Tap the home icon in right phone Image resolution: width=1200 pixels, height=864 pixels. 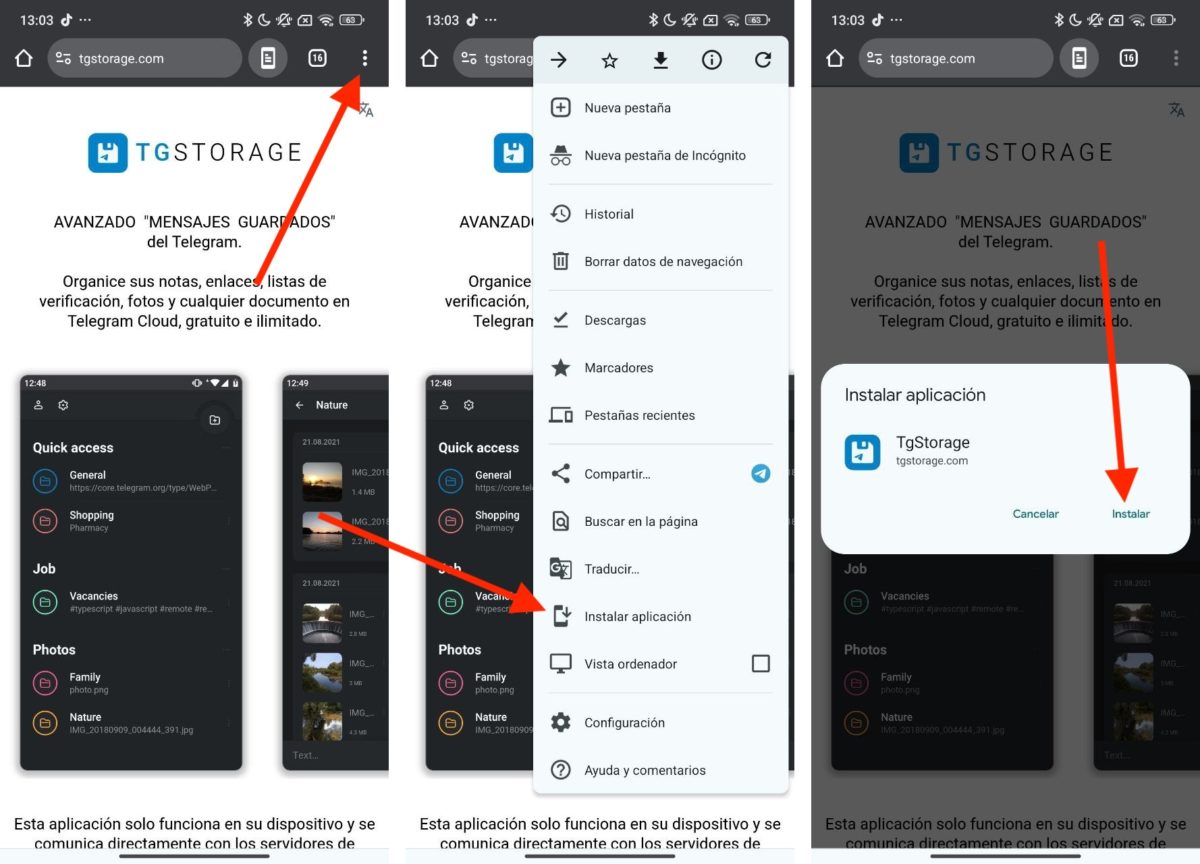point(836,58)
